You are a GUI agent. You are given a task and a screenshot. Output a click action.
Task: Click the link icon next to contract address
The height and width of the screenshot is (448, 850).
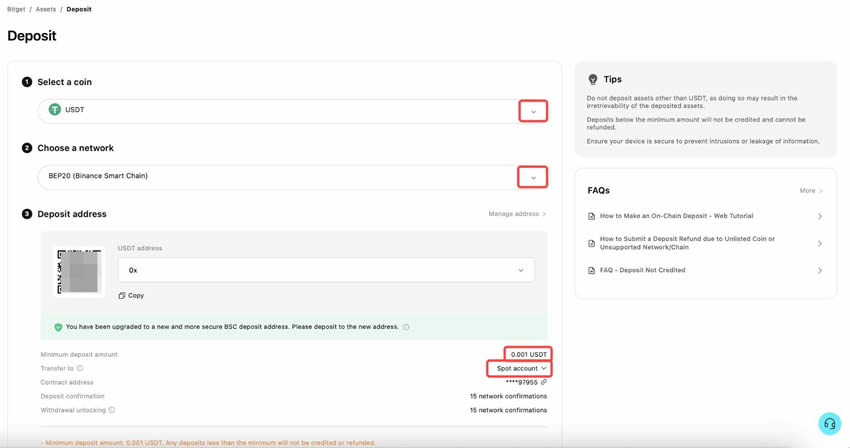tap(544, 382)
